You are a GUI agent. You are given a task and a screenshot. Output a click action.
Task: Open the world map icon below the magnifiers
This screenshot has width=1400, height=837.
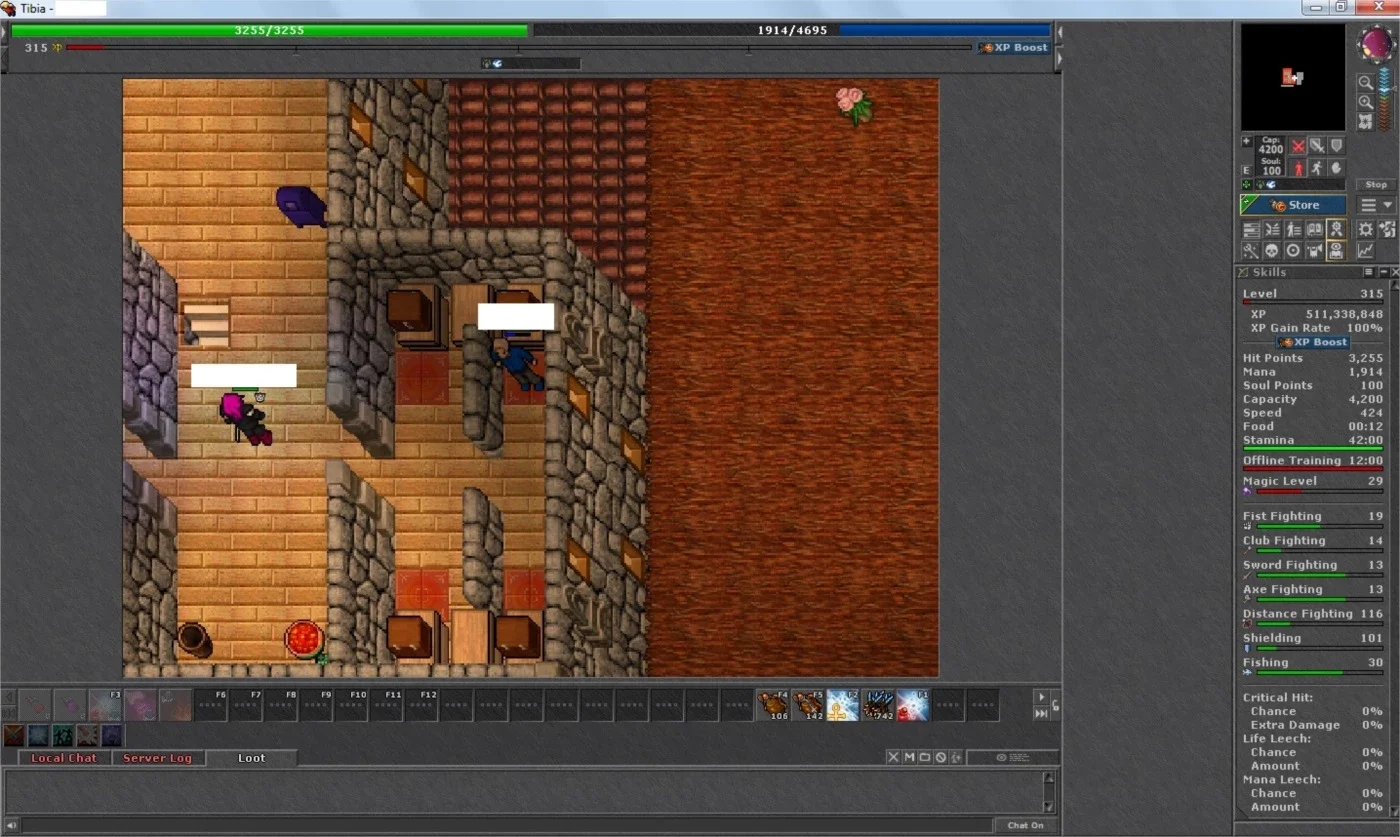pos(1366,121)
